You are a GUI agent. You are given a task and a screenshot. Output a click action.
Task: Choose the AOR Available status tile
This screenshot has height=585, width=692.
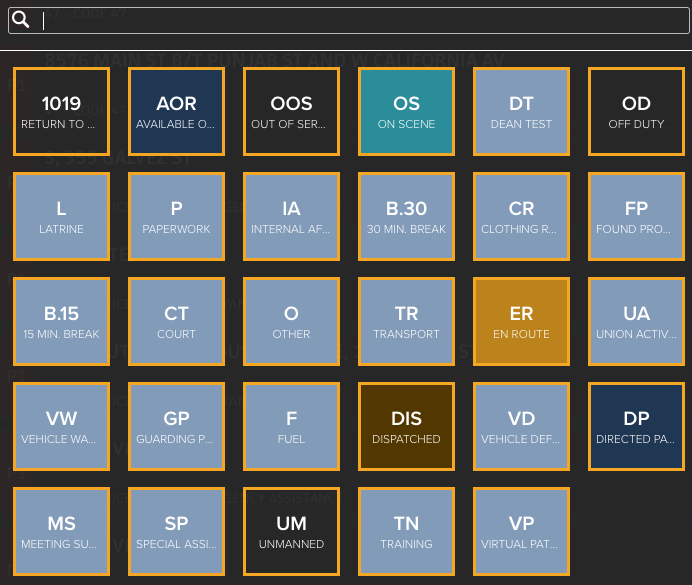[x=177, y=112]
